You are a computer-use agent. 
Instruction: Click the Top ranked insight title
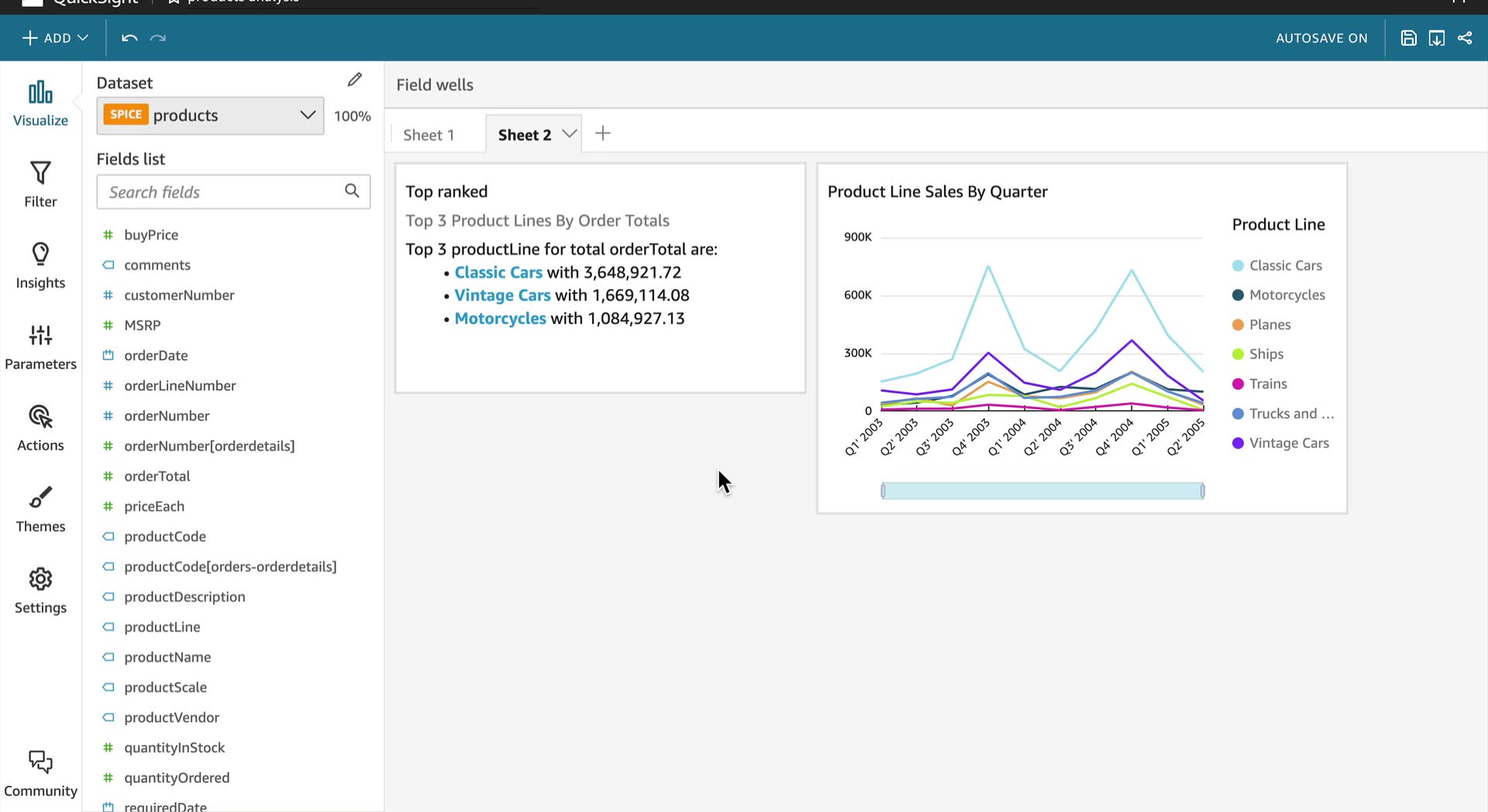pos(446,192)
